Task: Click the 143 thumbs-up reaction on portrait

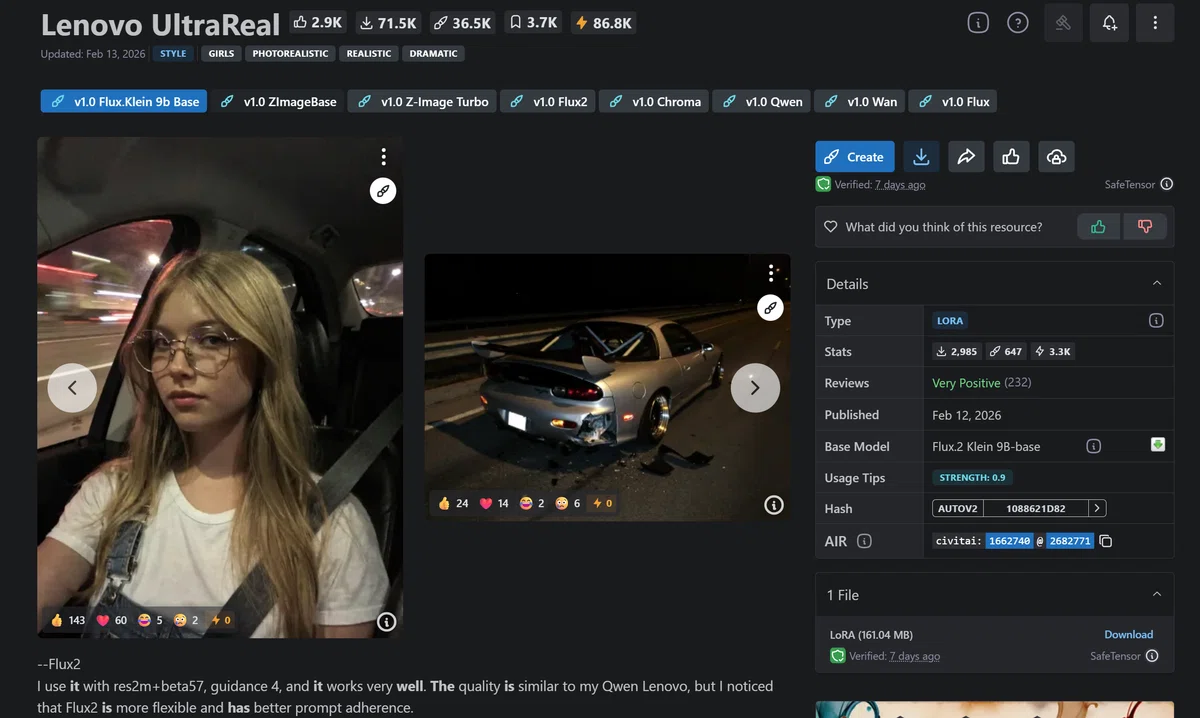Action: coord(67,620)
